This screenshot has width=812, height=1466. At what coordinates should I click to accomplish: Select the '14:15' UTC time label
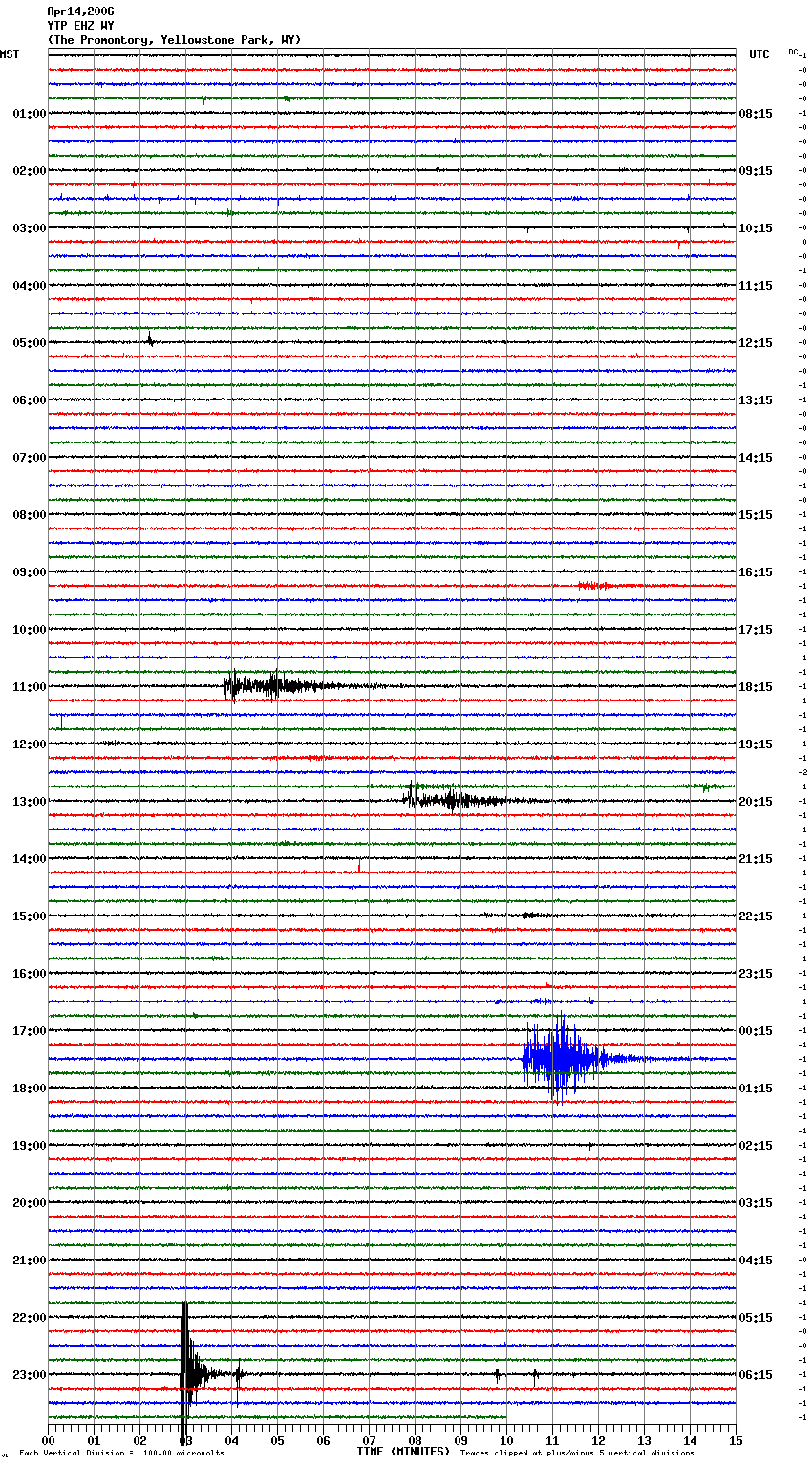click(756, 458)
